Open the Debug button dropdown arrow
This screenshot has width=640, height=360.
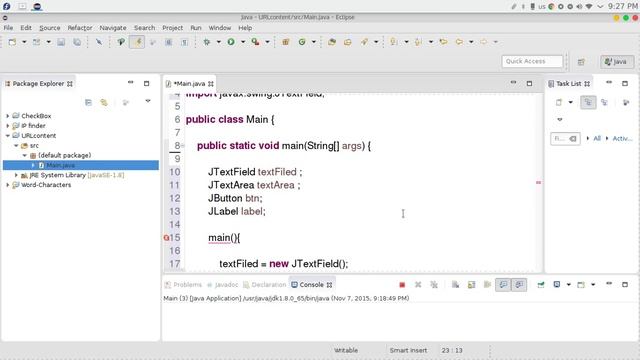pyautogui.click(x=218, y=42)
